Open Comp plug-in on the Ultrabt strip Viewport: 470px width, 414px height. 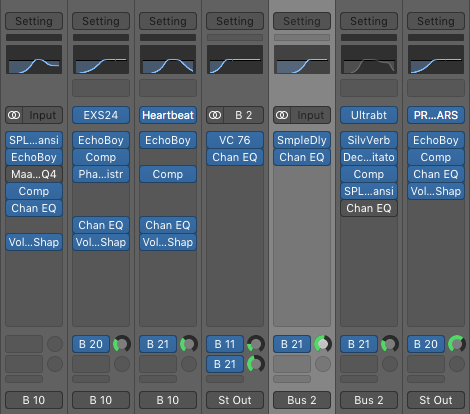click(x=369, y=174)
